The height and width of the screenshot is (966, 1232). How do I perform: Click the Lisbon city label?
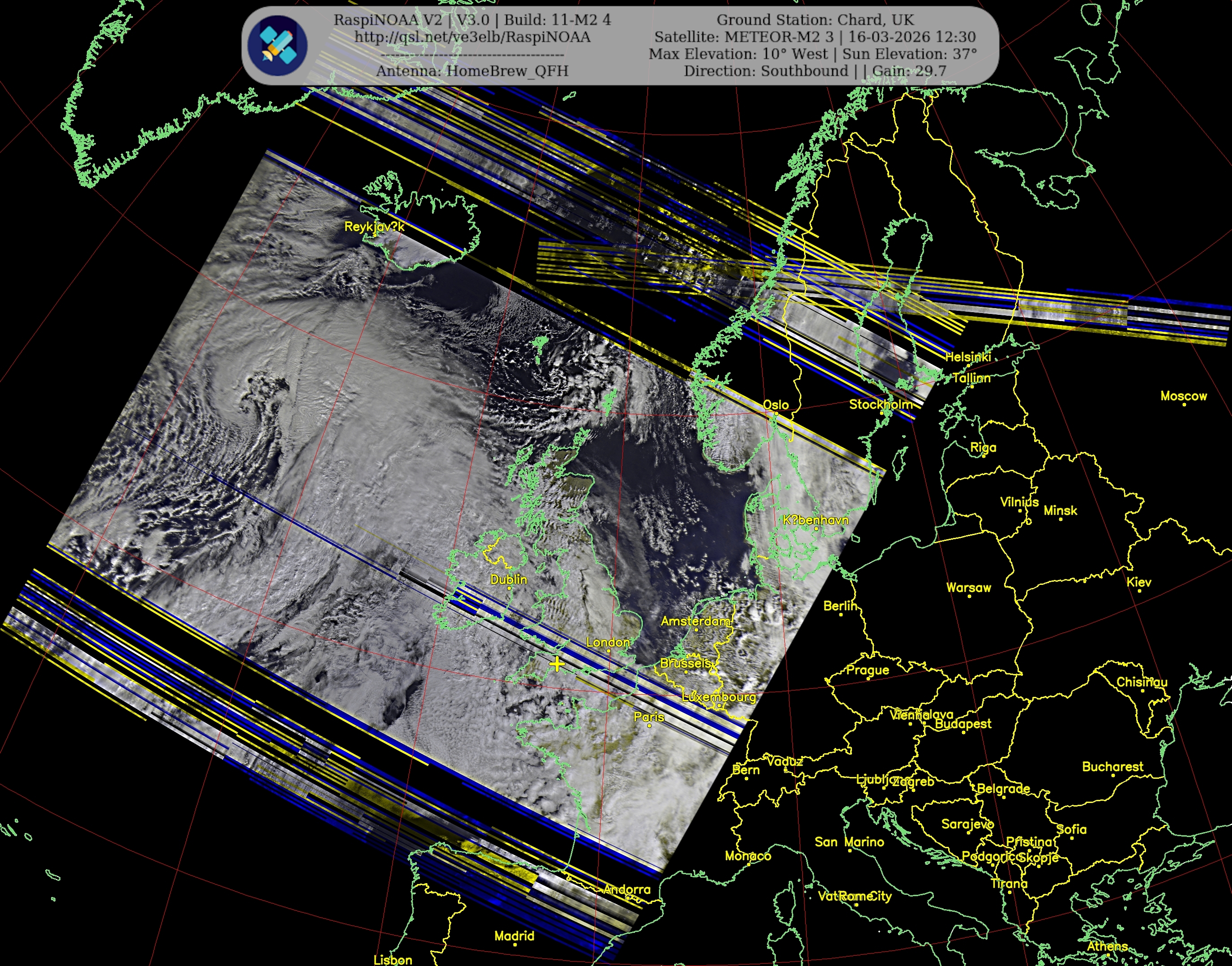tap(392, 960)
